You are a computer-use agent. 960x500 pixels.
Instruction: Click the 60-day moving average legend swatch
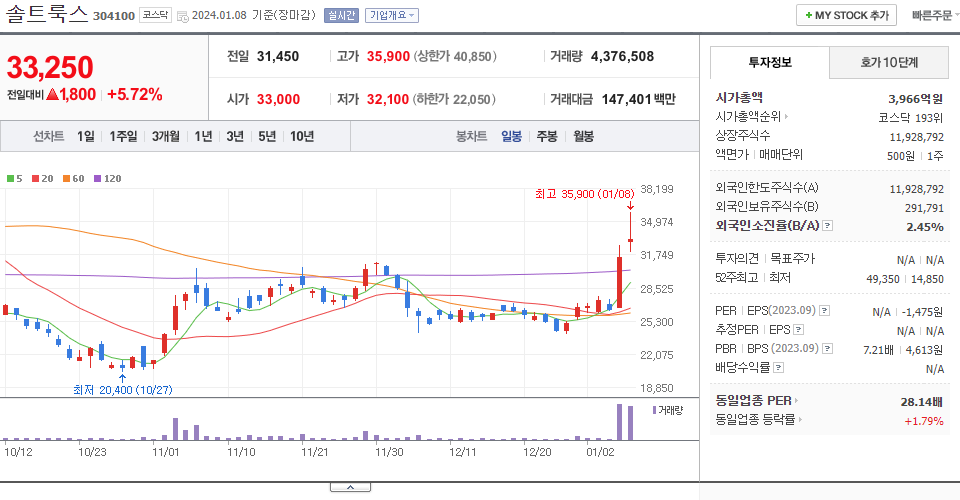(67, 179)
